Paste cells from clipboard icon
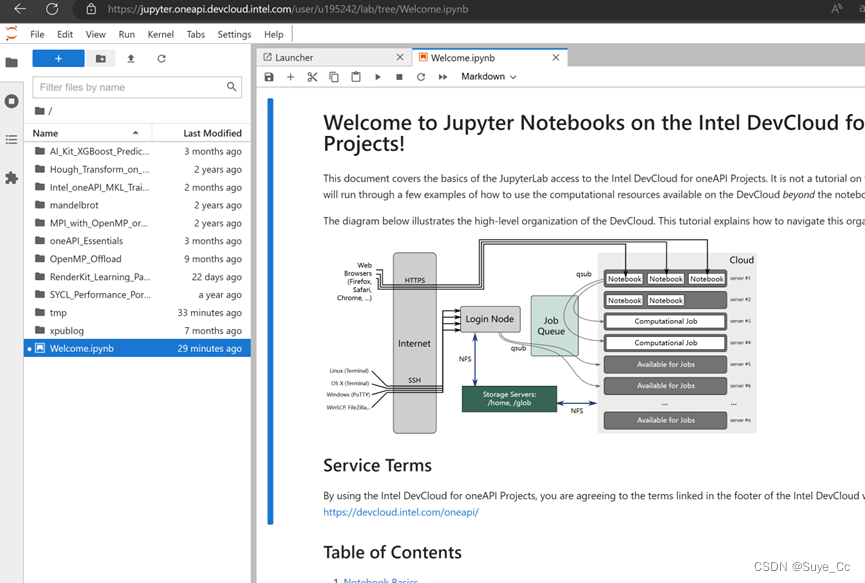The width and height of the screenshot is (865, 583). pos(356,77)
